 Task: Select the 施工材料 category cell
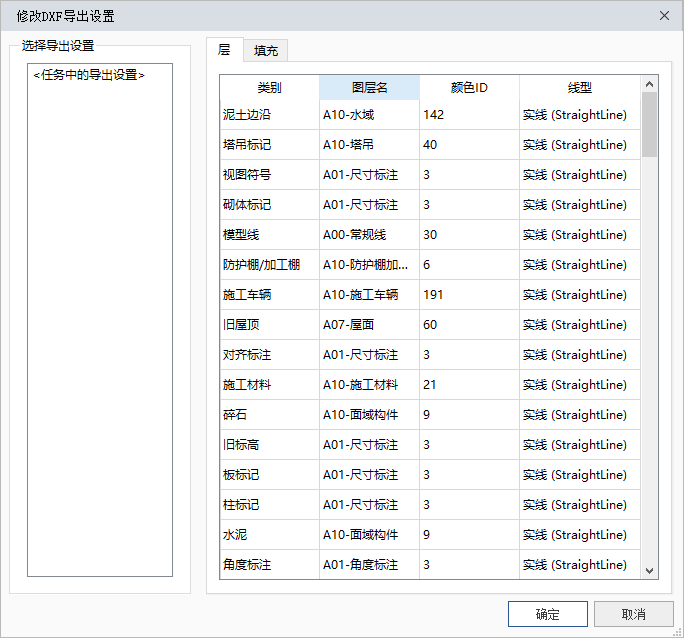270,385
